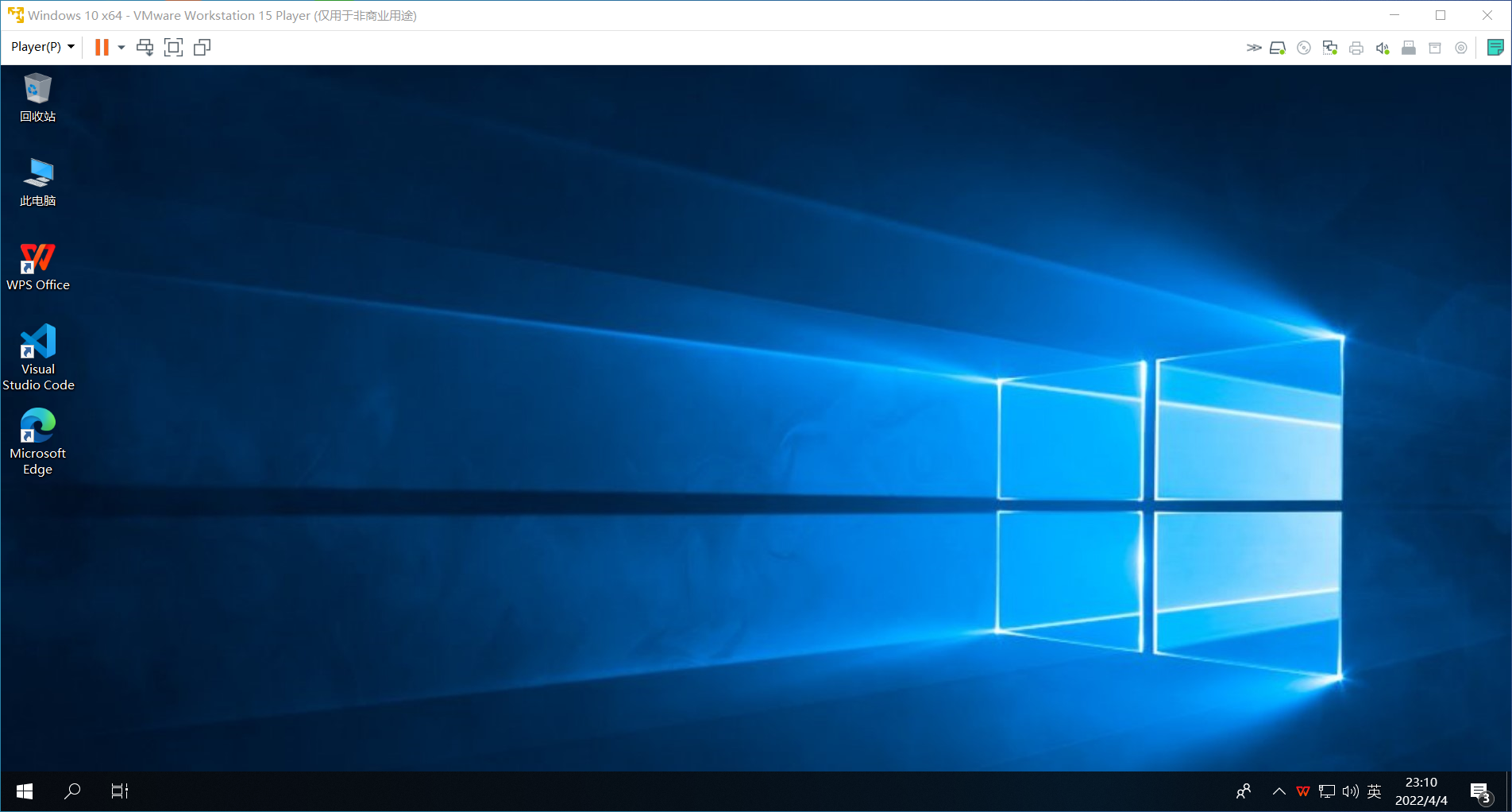Open the People icon in the taskbar
Viewport: 1512px width, 812px height.
coord(1244,791)
